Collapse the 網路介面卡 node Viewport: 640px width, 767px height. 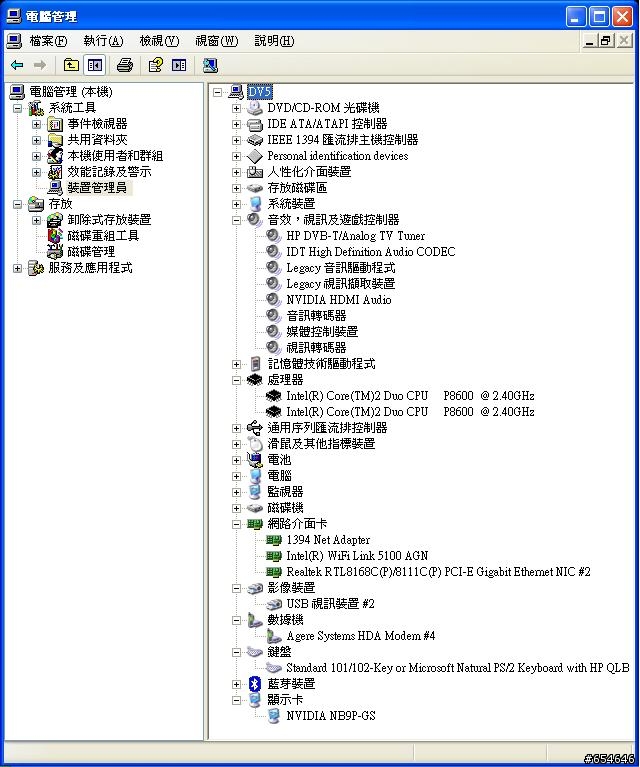pyautogui.click(x=236, y=524)
